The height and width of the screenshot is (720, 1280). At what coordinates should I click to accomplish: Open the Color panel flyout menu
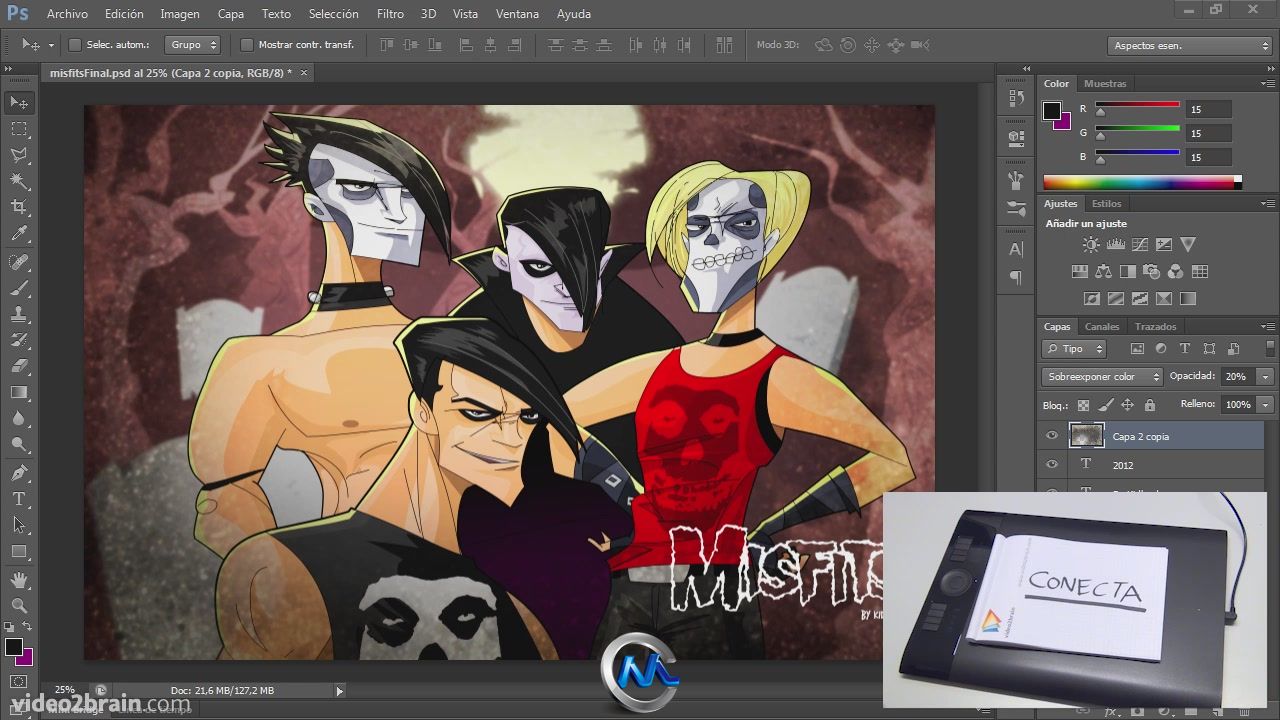point(1269,84)
